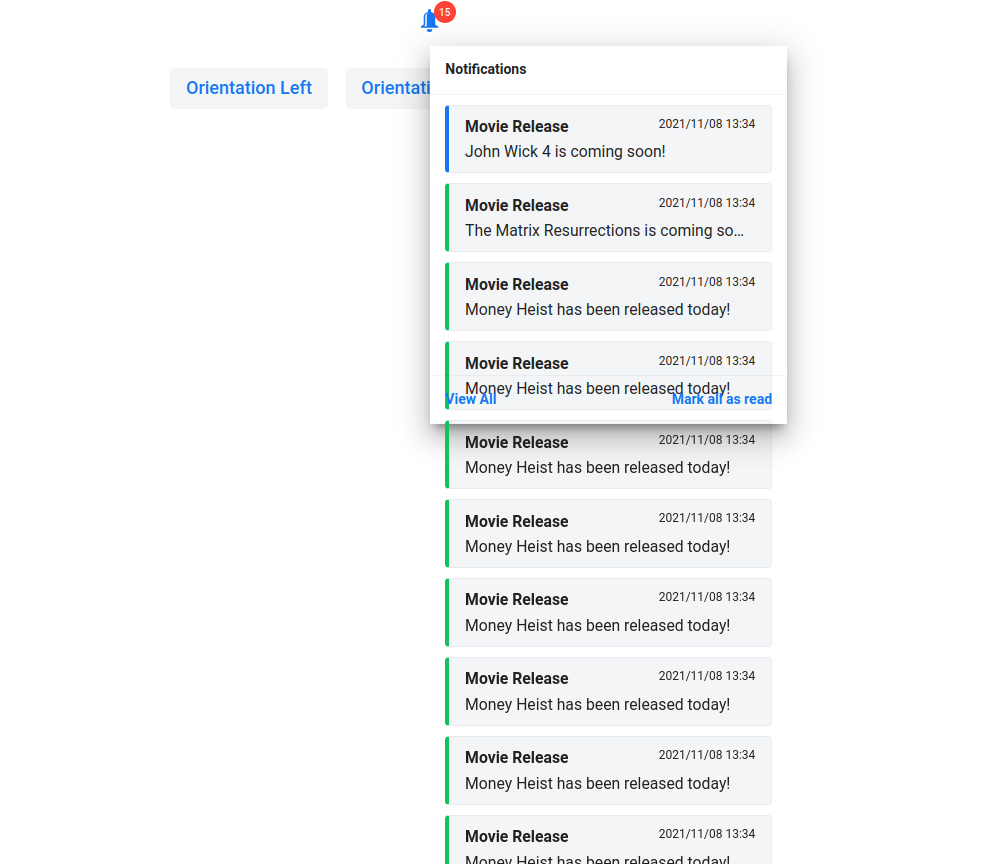This screenshot has width=985, height=864.
Task: Click Movie Release title above Matrix Resurrections
Action: [516, 206]
